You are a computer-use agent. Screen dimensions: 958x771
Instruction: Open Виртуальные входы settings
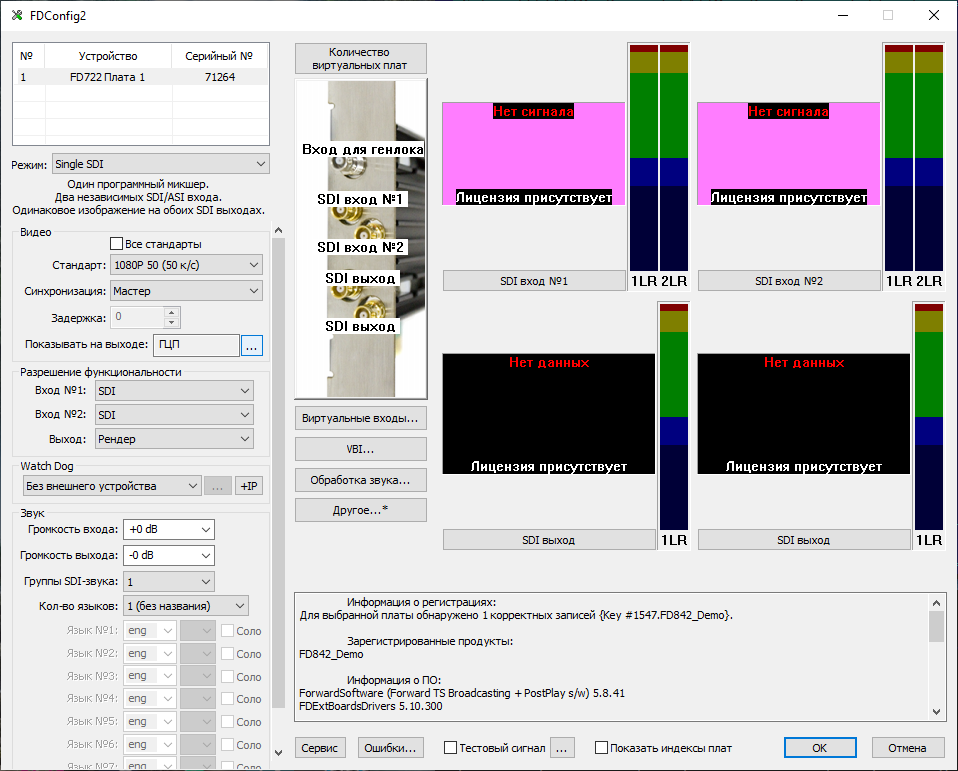[x=361, y=417]
